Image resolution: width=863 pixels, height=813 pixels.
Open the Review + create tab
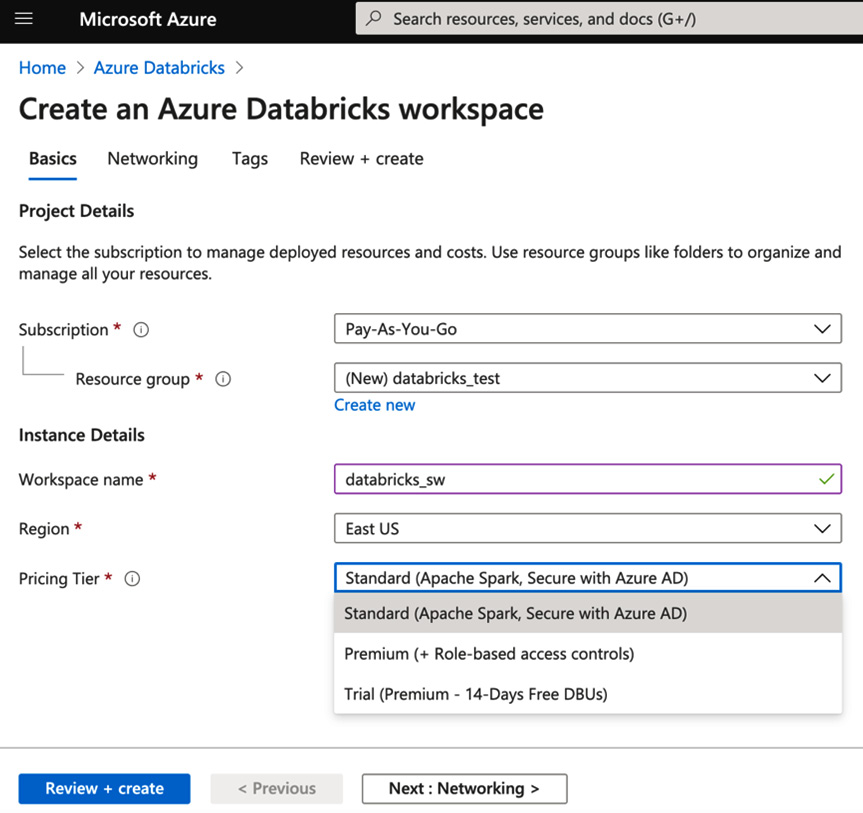click(x=362, y=159)
